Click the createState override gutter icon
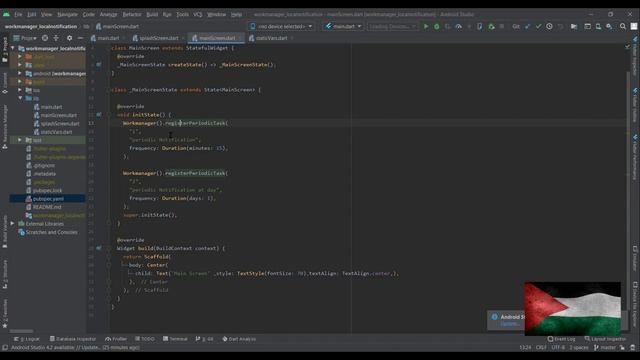The width and height of the screenshot is (640, 360). click(99, 64)
